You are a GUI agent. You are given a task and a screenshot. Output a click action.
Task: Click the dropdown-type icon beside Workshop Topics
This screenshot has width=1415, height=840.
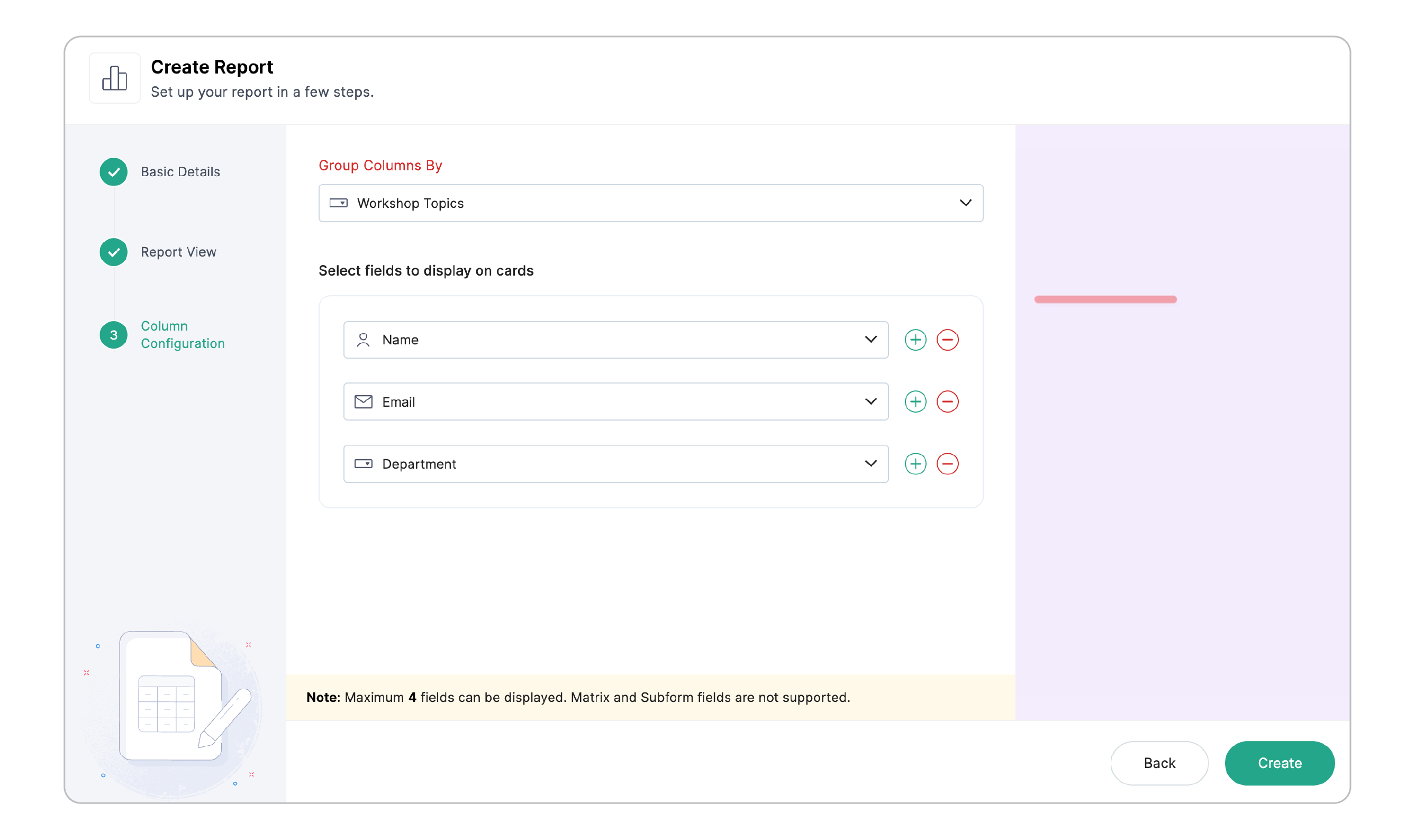[x=338, y=203]
